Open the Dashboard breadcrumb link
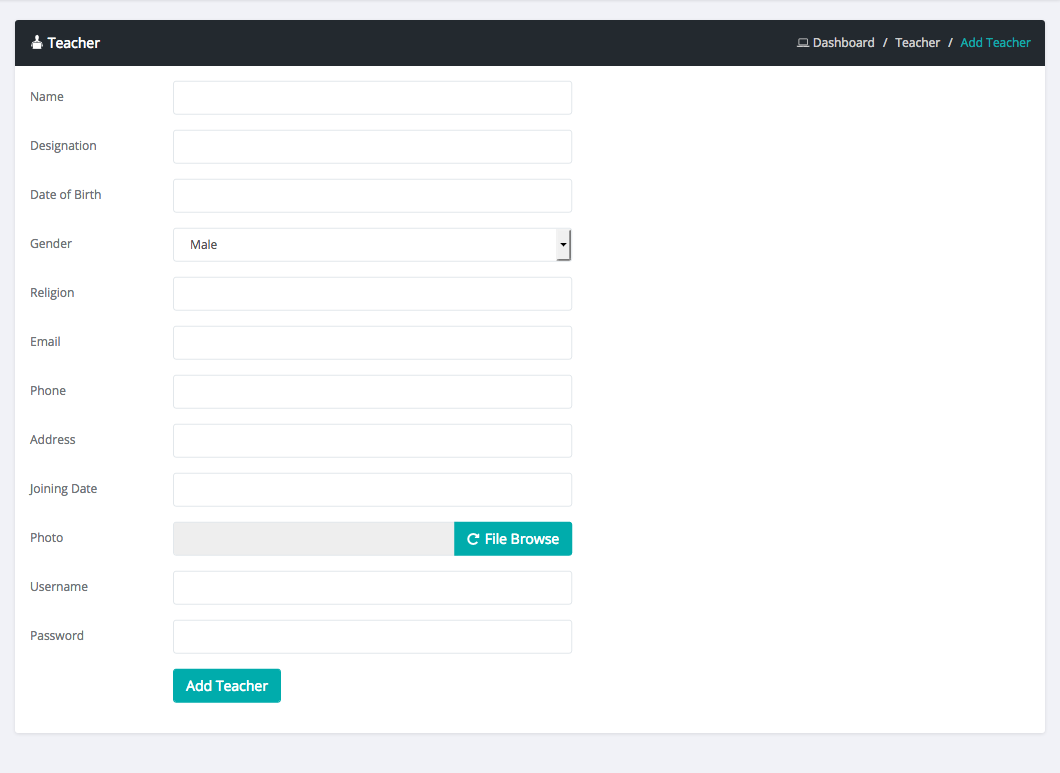The width and height of the screenshot is (1060, 773). tap(843, 43)
